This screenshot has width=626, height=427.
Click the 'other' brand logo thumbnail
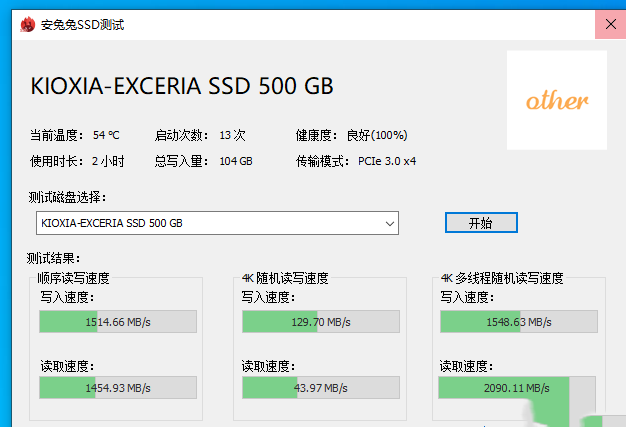pyautogui.click(x=557, y=100)
